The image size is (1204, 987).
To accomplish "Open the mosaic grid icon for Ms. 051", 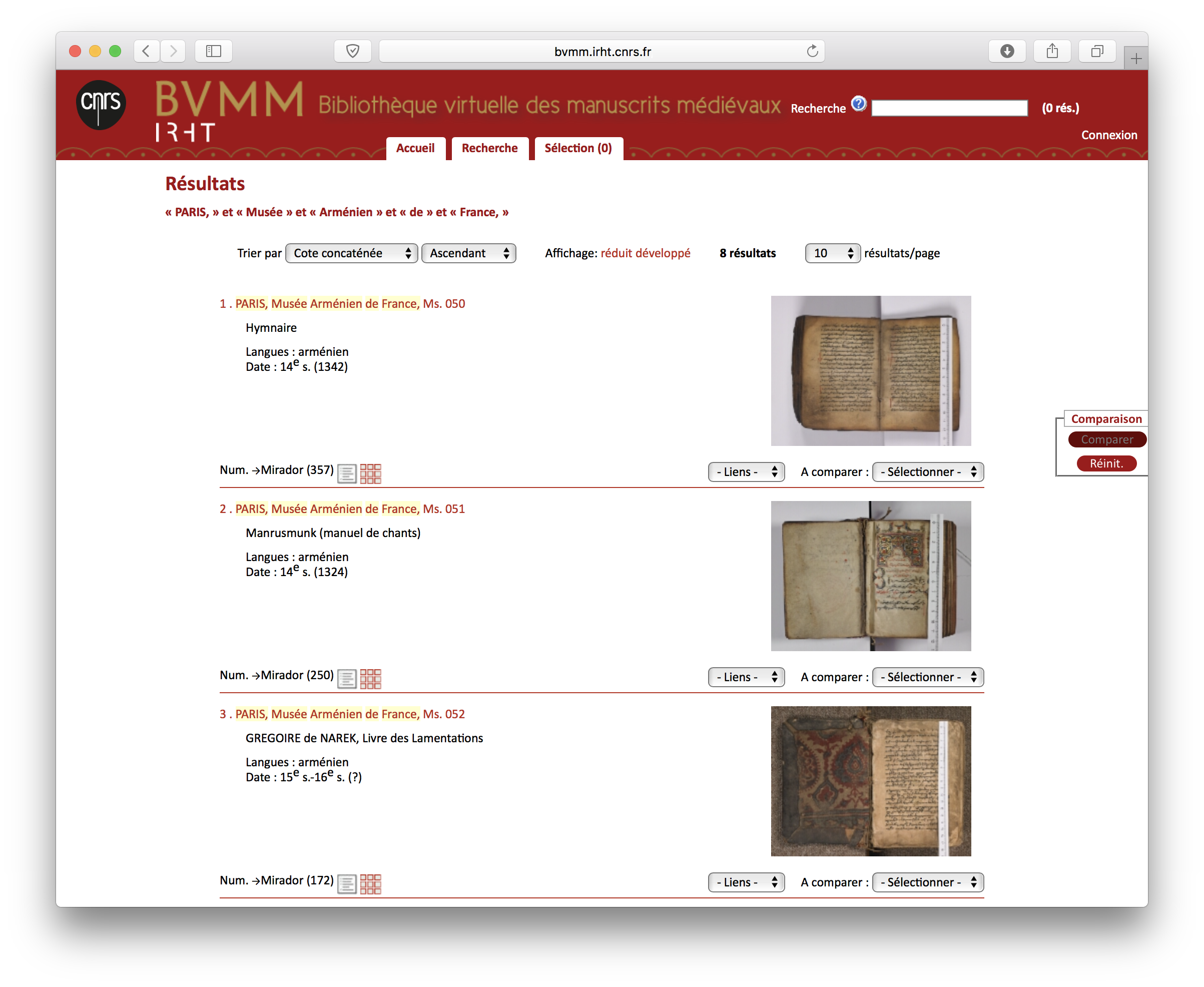I will 371,678.
